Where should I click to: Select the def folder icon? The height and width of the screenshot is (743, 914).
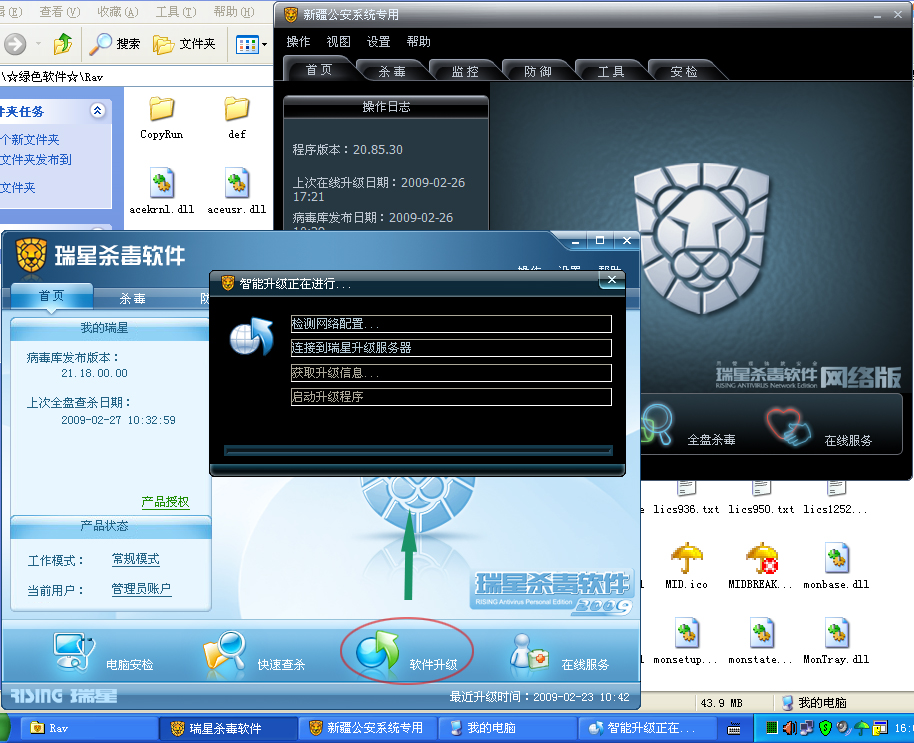point(237,109)
